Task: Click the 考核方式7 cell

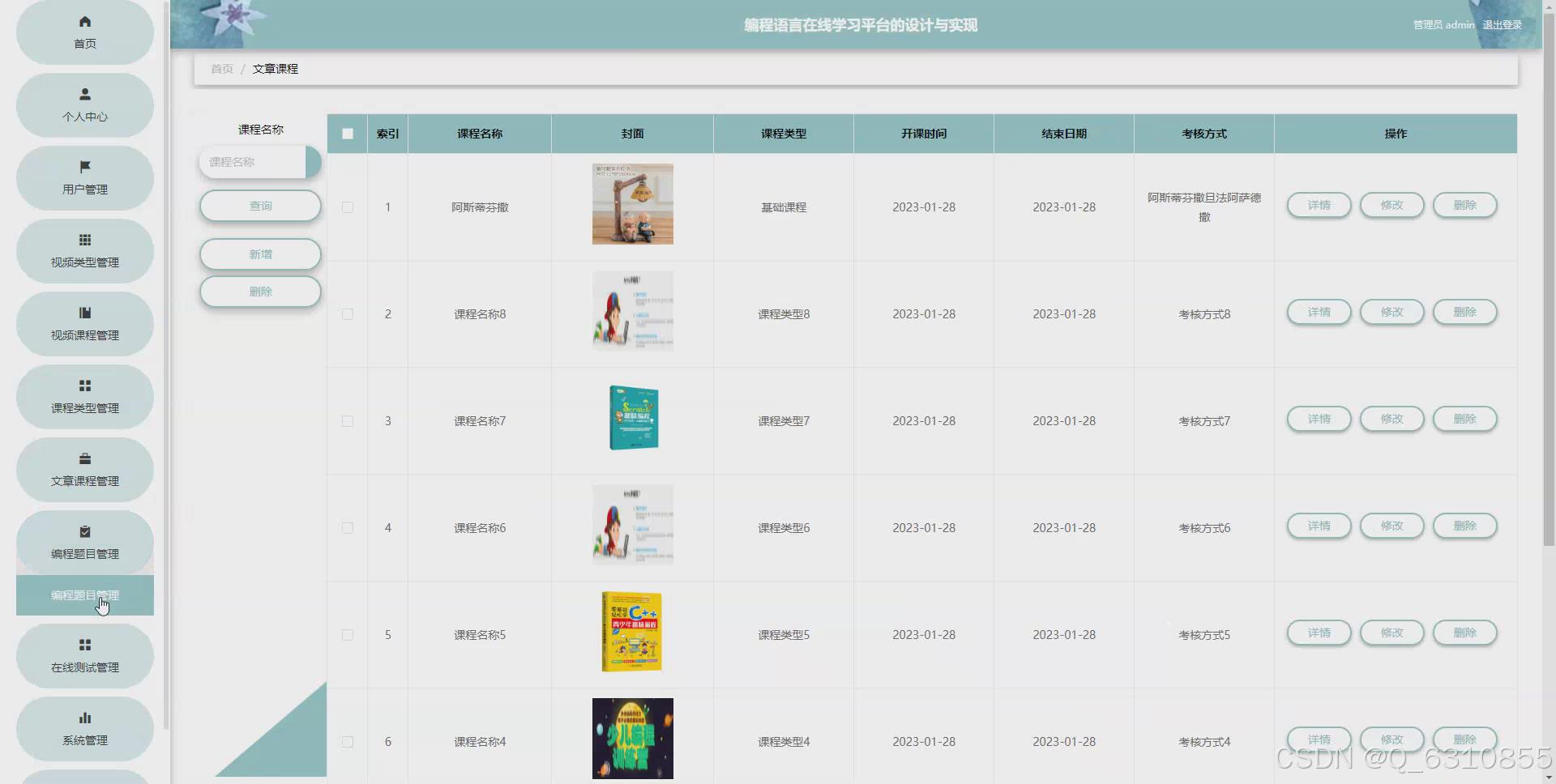Action: pos(1204,421)
